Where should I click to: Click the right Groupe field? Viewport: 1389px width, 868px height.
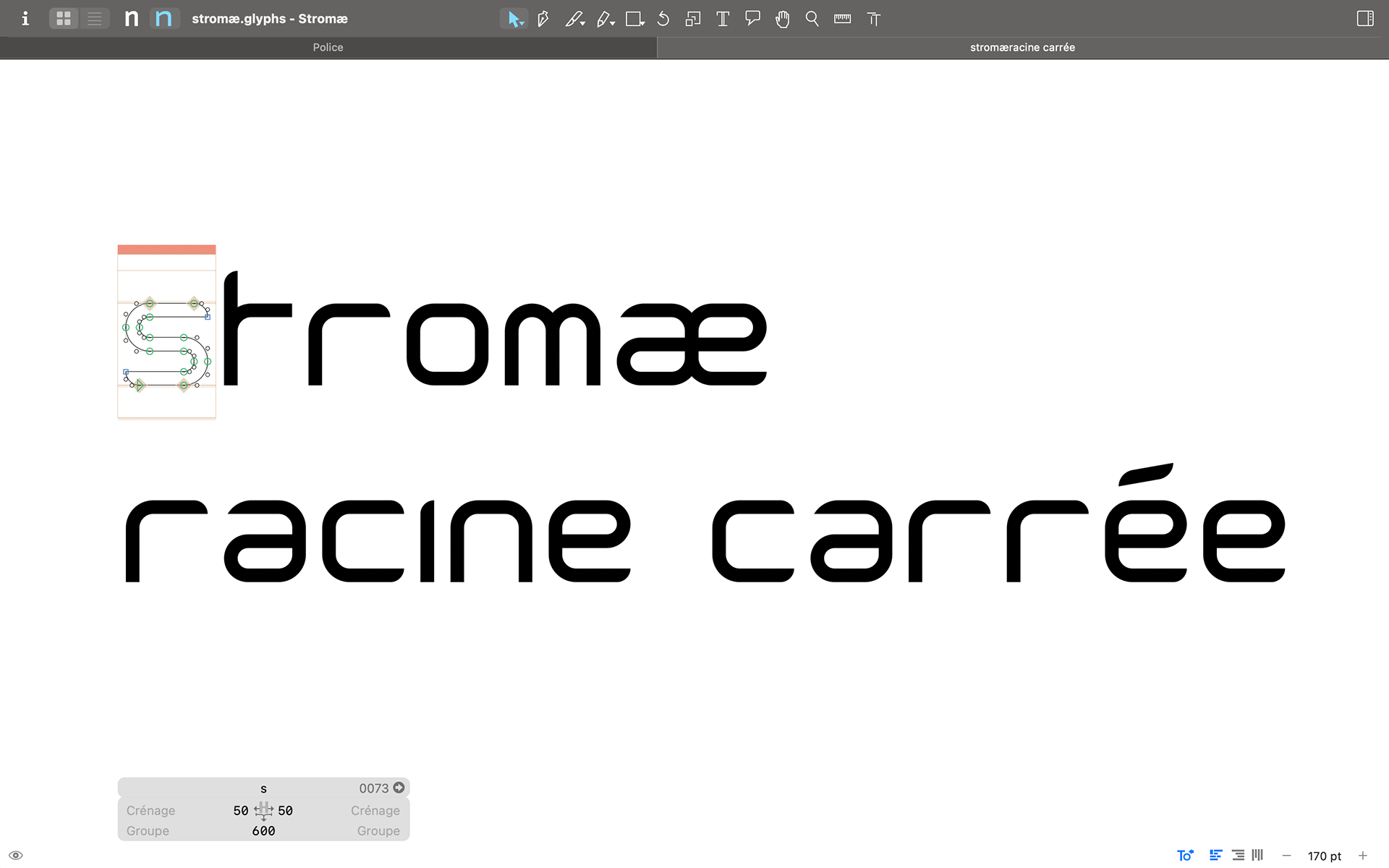[x=378, y=831]
